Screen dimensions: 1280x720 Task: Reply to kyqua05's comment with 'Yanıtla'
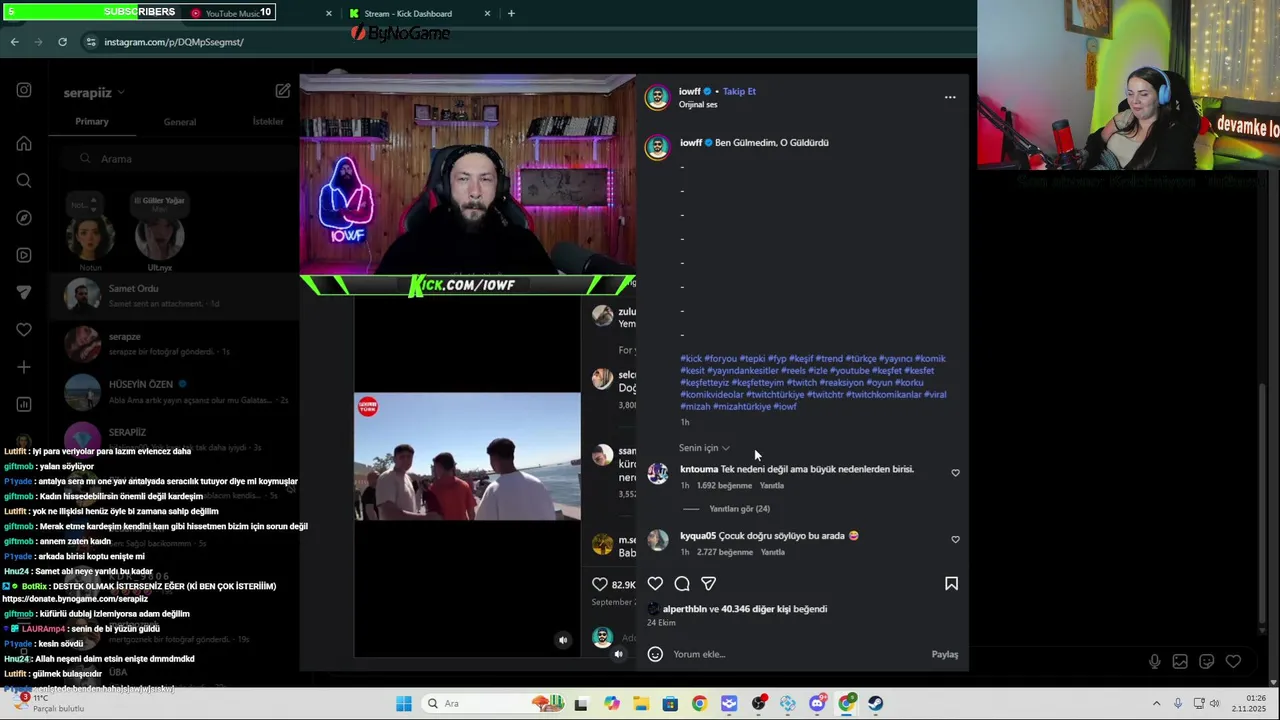[x=772, y=552]
